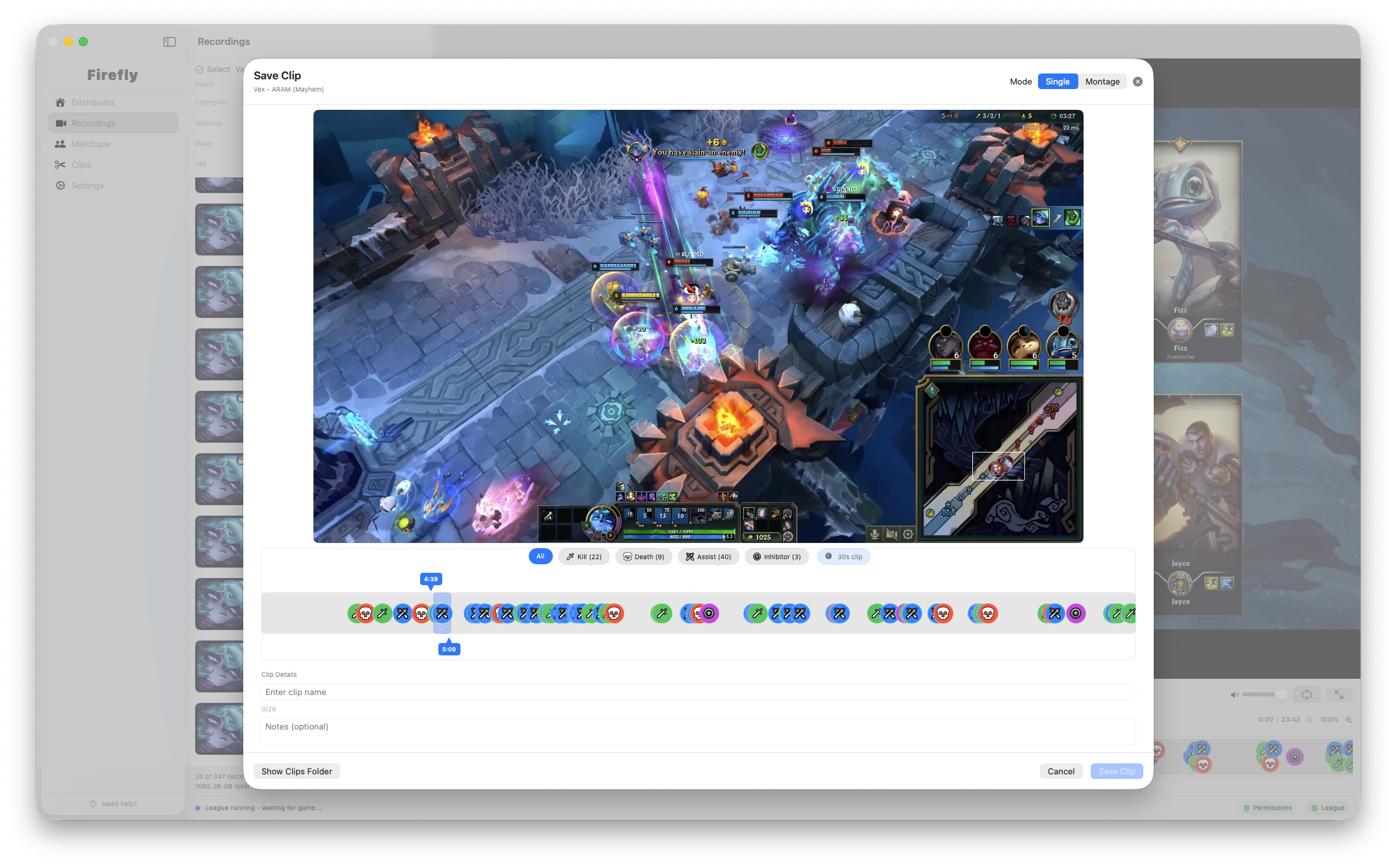Toggle the sidebar panel icon

pyautogui.click(x=169, y=42)
